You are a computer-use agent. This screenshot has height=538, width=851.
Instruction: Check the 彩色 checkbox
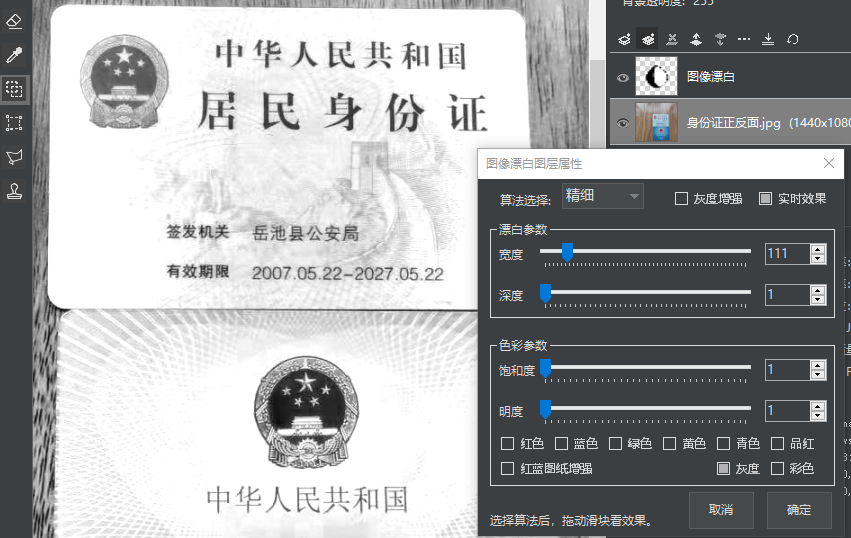(777, 468)
